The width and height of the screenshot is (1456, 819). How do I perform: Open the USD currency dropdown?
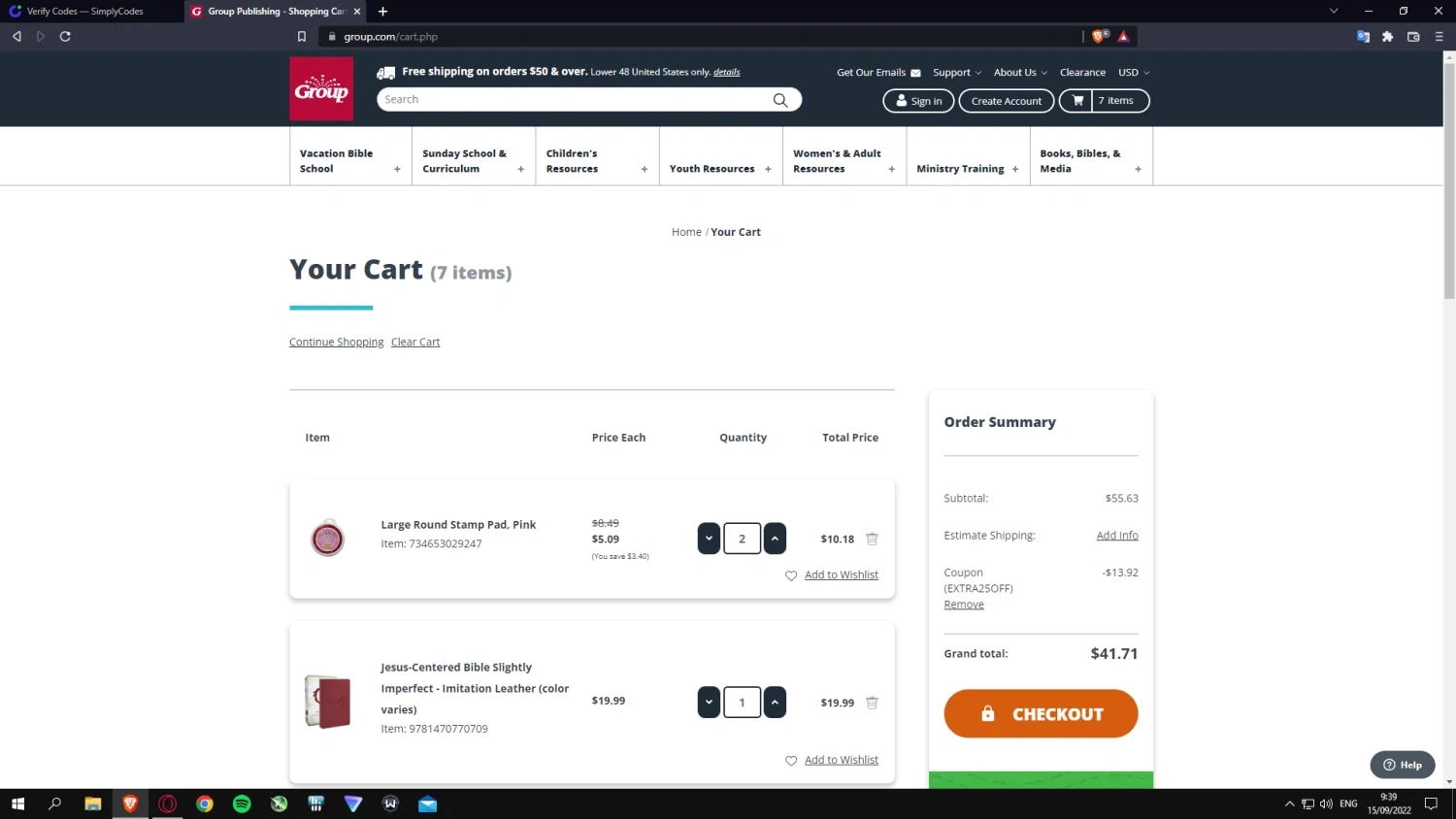click(x=1134, y=73)
